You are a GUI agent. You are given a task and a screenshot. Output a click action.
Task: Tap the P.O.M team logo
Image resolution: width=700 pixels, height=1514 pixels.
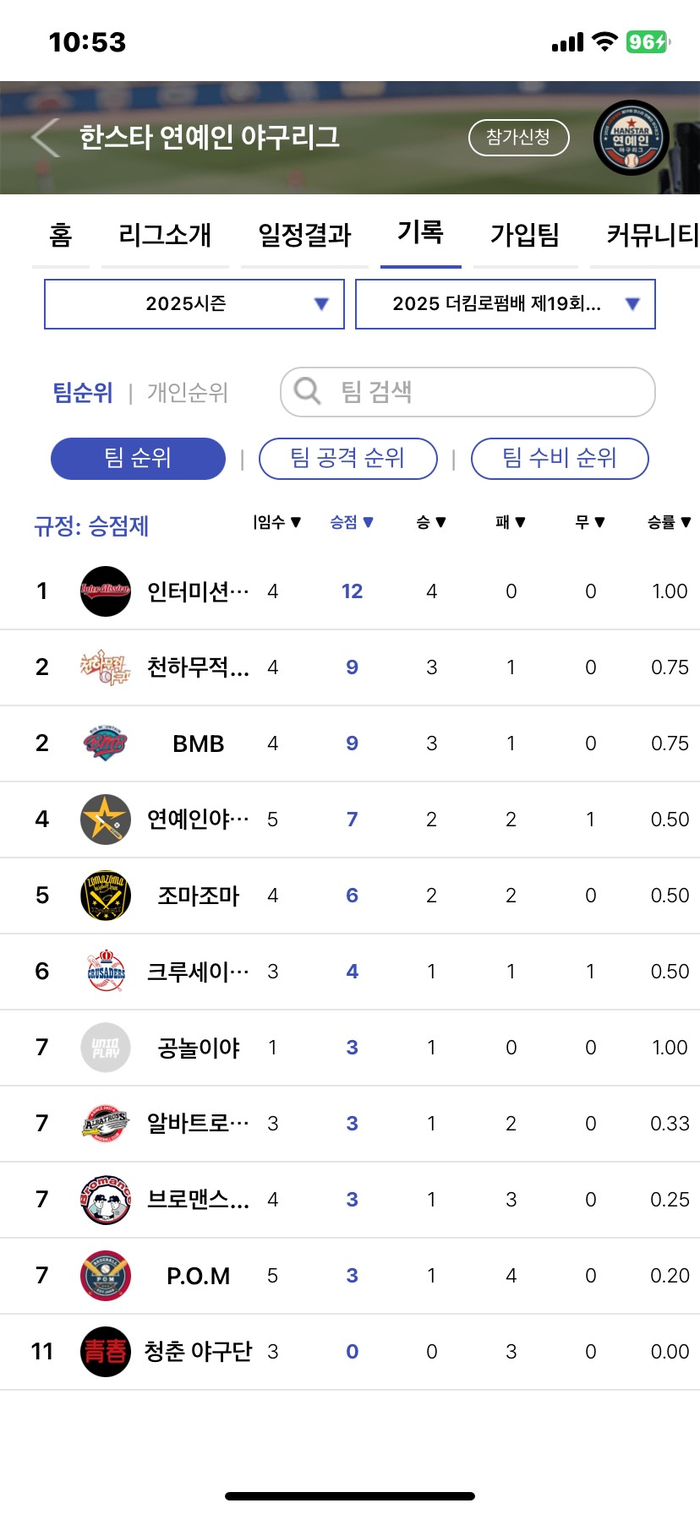click(x=105, y=1276)
